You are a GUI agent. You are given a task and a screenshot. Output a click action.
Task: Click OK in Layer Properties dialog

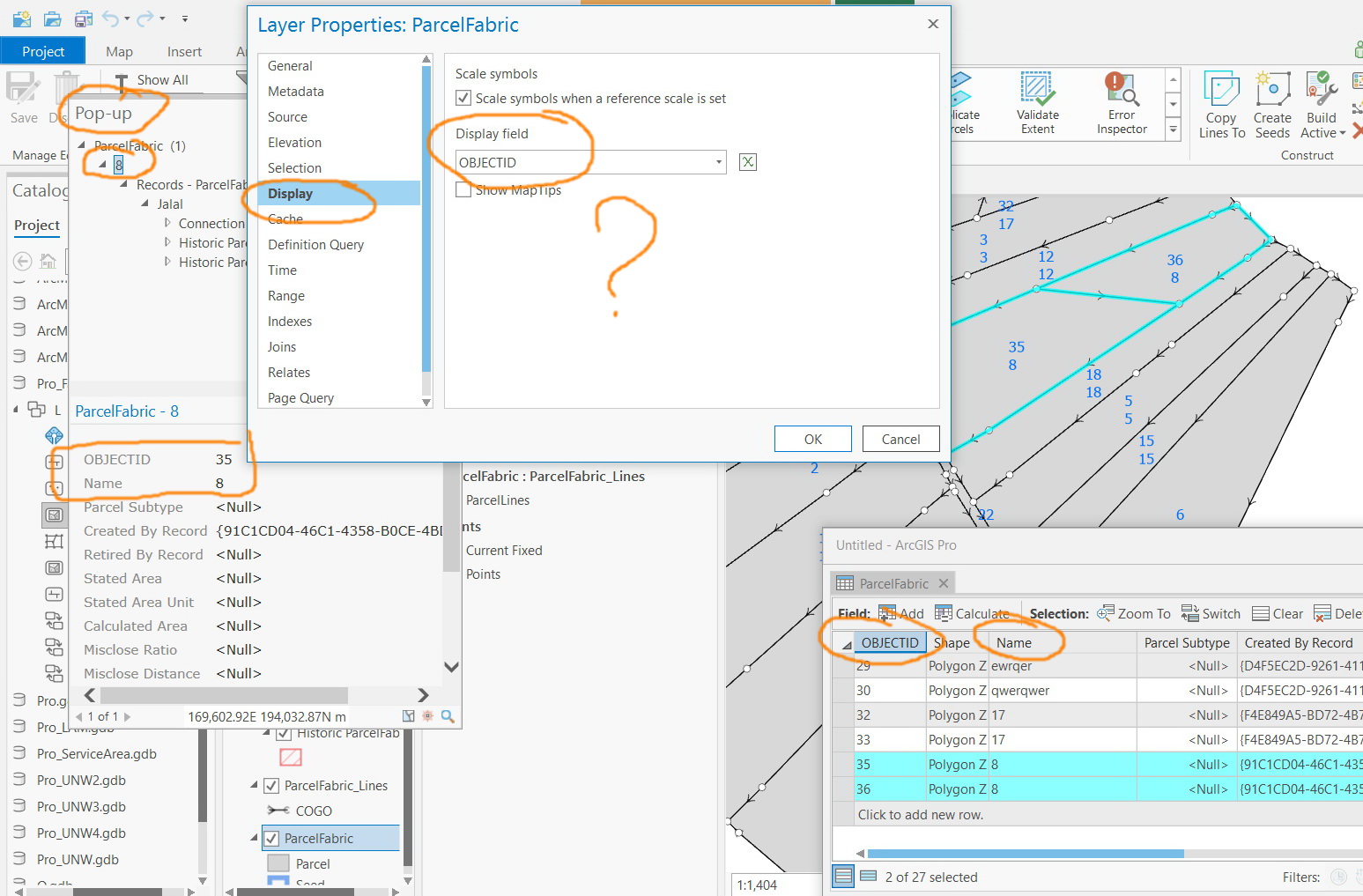[x=813, y=439]
